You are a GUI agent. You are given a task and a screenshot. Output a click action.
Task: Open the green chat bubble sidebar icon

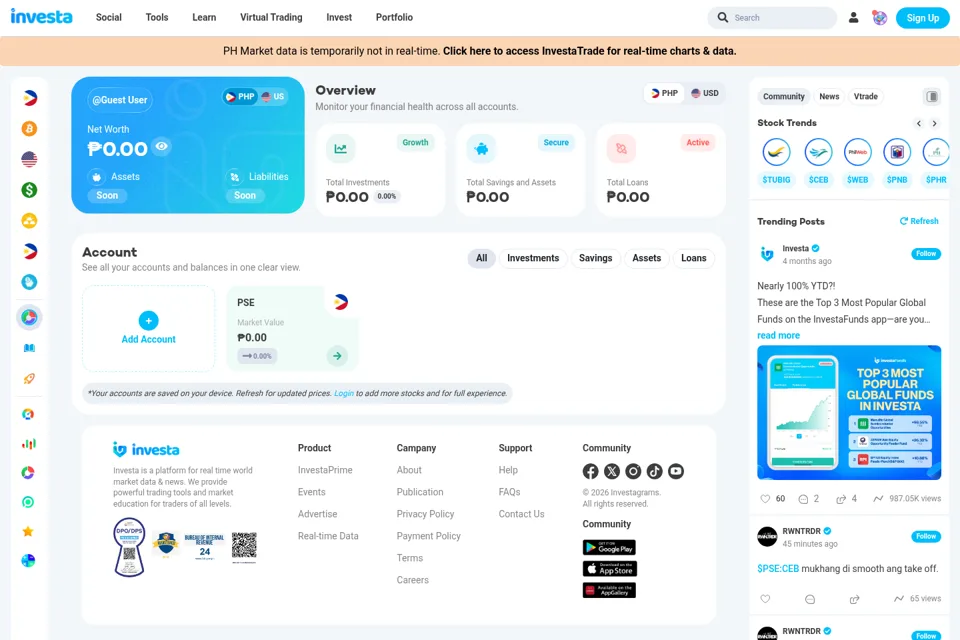coord(28,502)
